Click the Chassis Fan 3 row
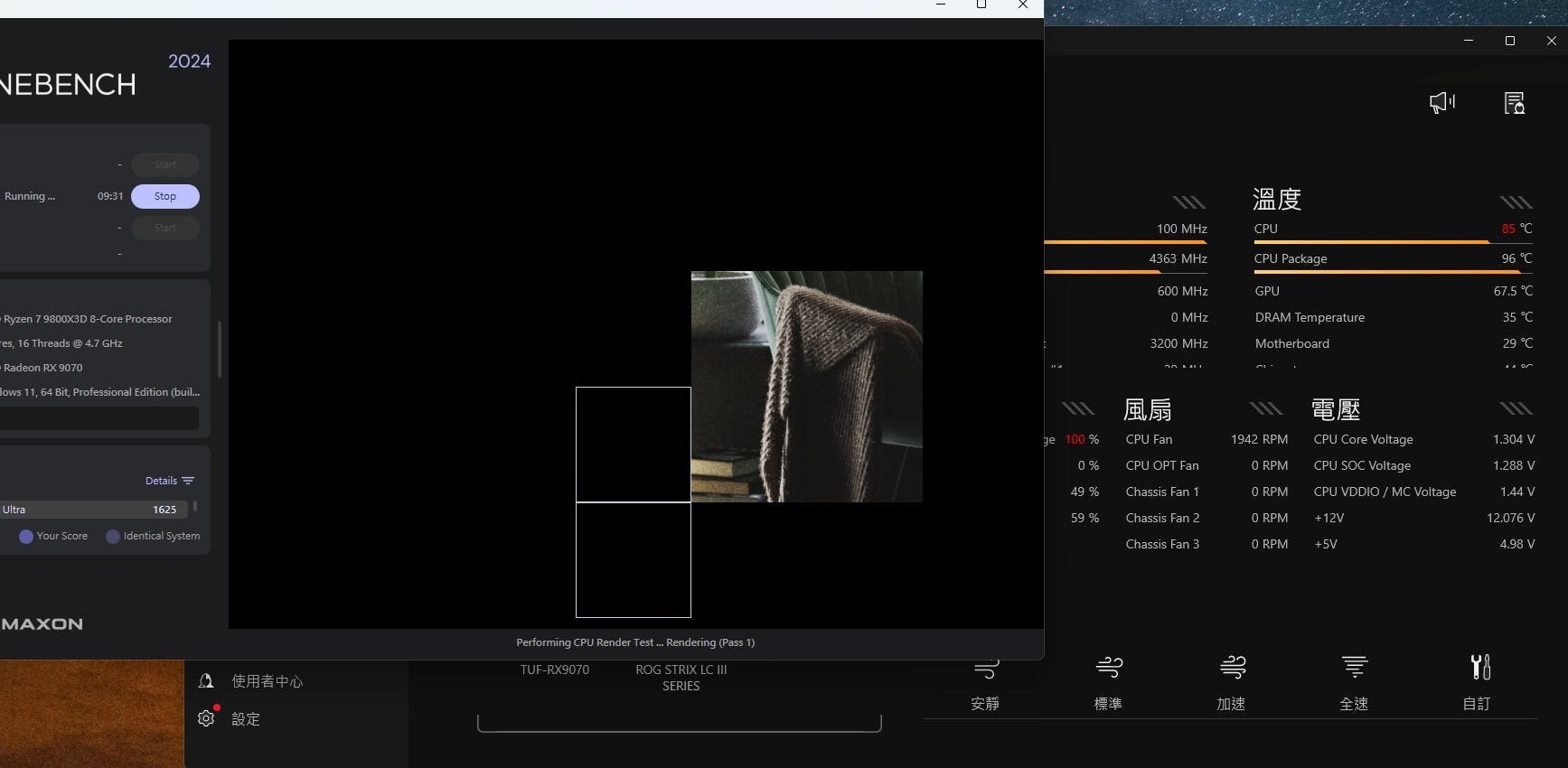Viewport: 1568px width, 768px height. tap(1207, 544)
